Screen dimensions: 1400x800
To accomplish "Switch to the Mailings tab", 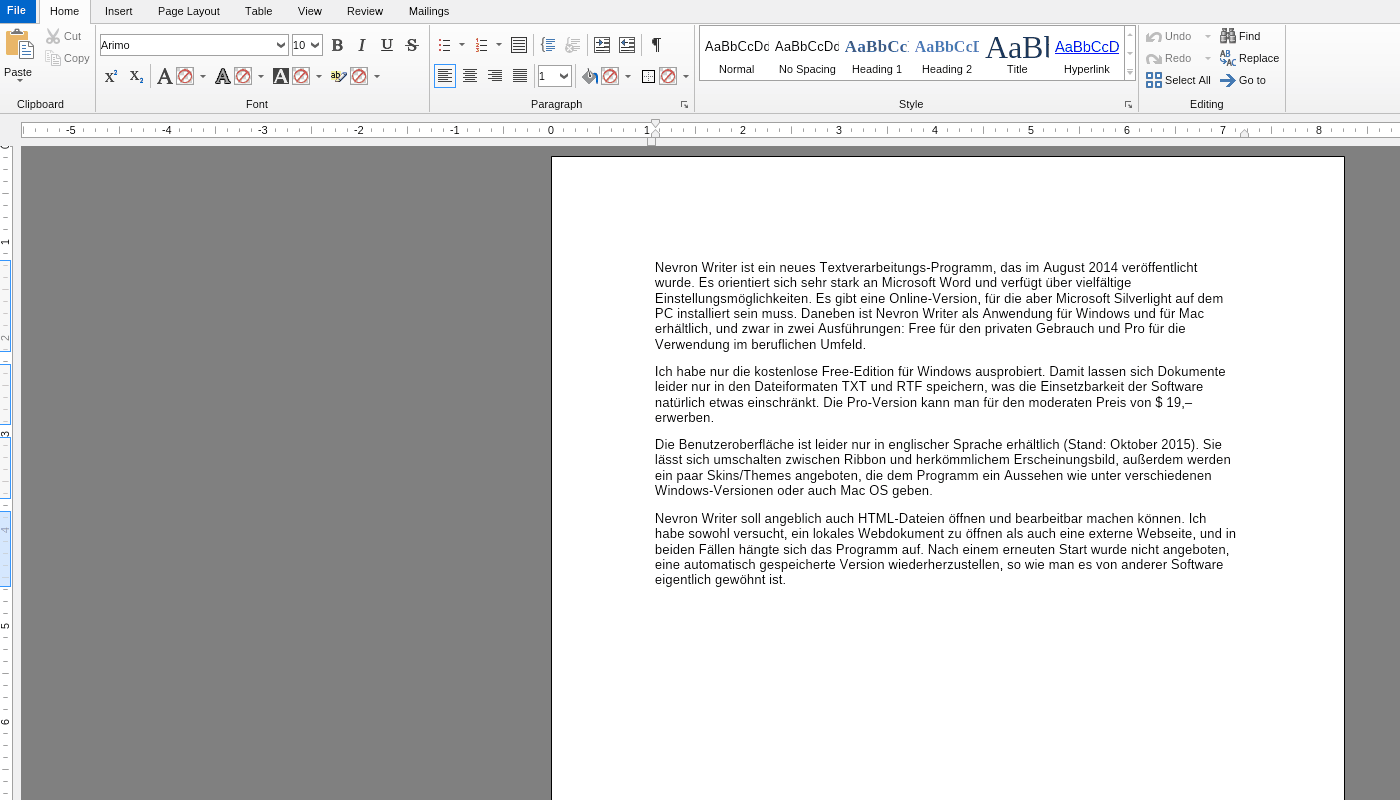I will tap(429, 11).
